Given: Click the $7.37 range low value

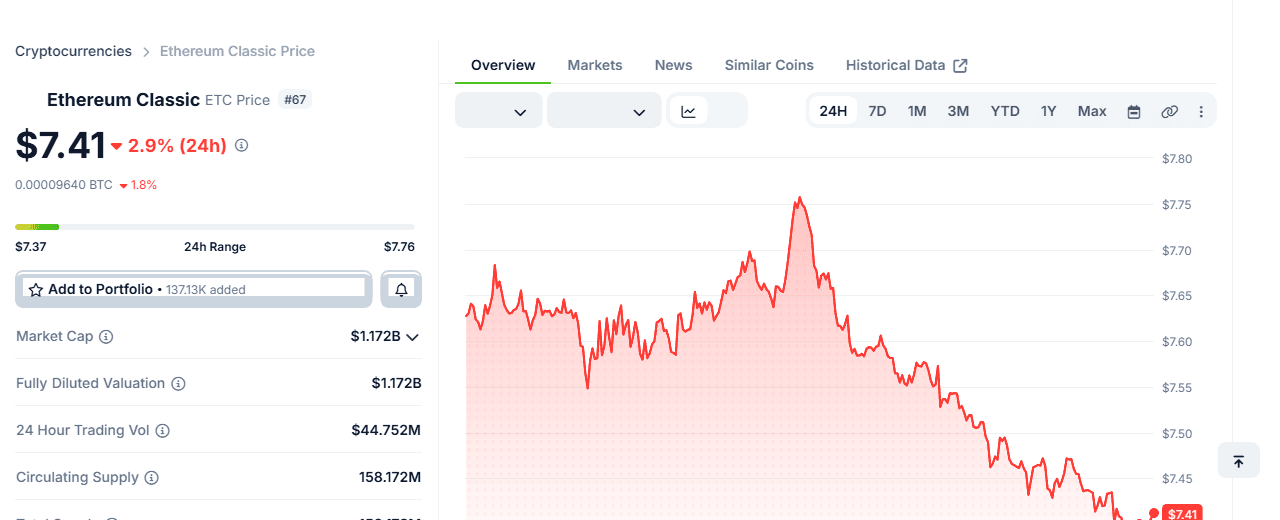Looking at the screenshot, I should point(31,247).
